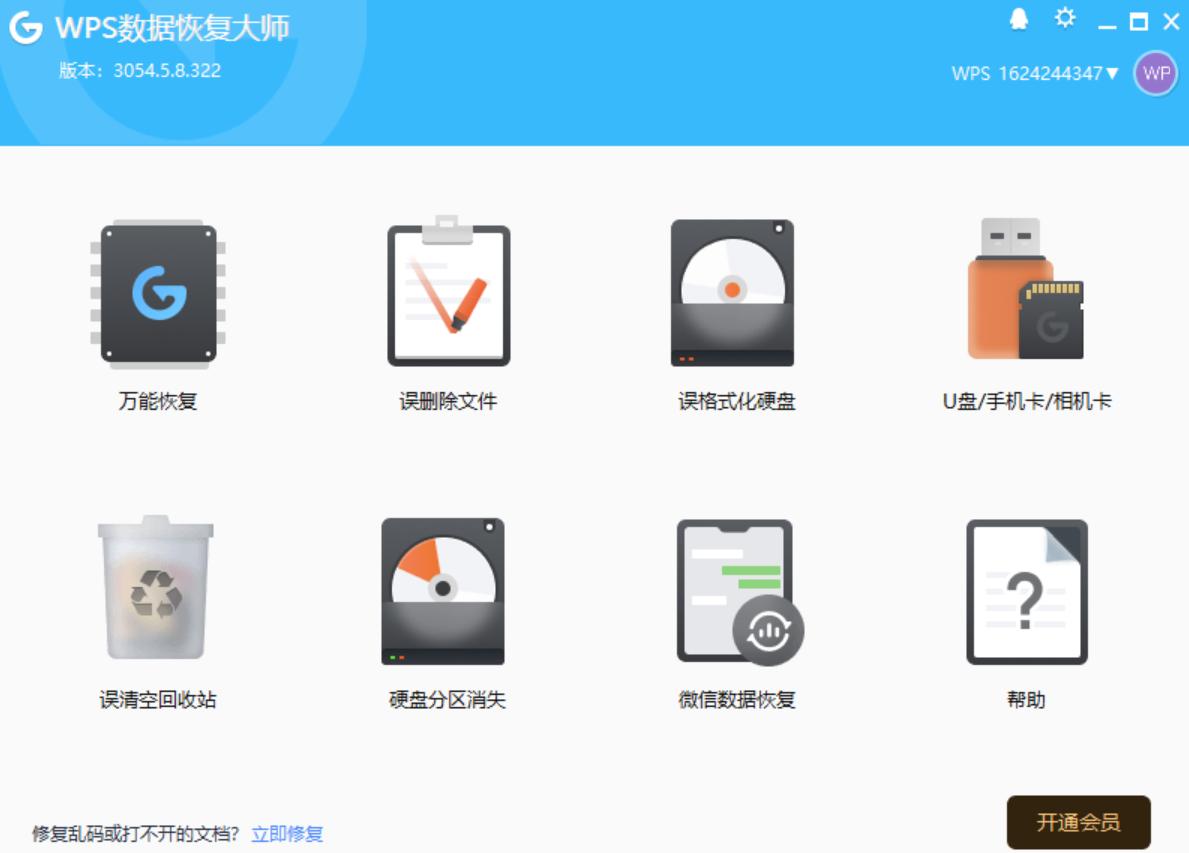This screenshot has width=1189, height=853.
Task: Follow the 立即修复 link
Action: tap(287, 834)
